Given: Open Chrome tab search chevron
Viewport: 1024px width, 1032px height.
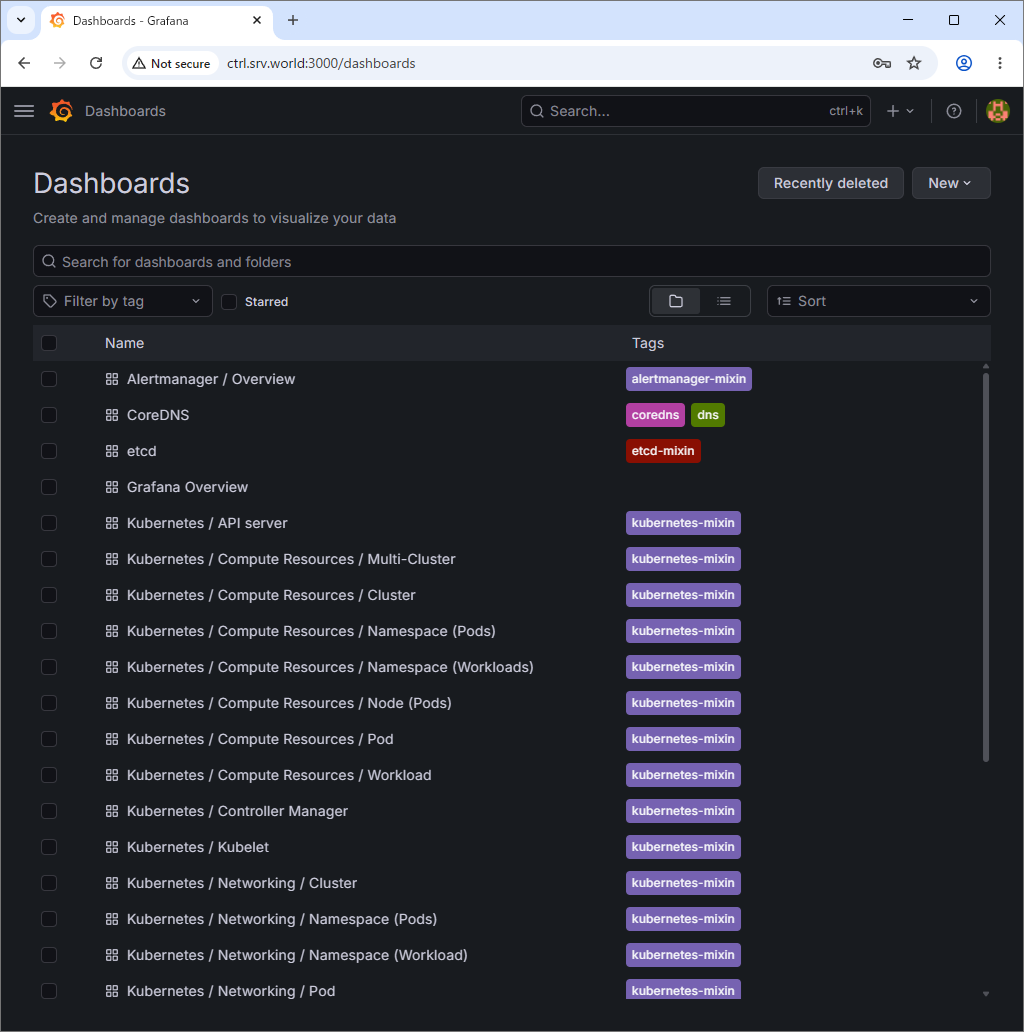Looking at the screenshot, I should (21, 20).
